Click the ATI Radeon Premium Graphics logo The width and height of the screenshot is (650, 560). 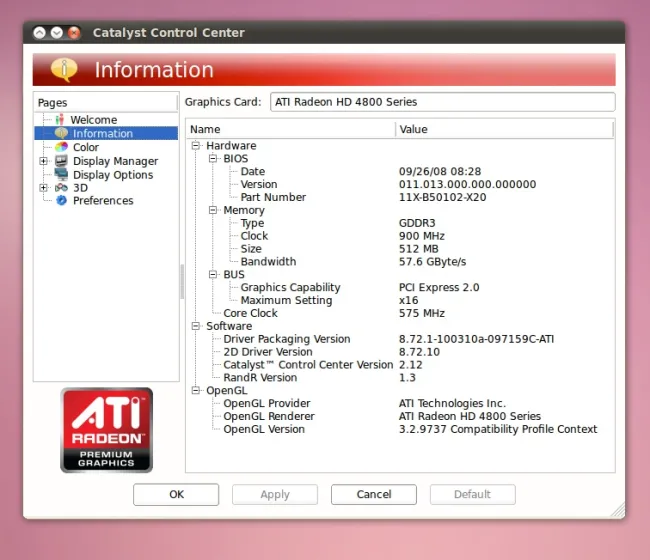[x=107, y=430]
